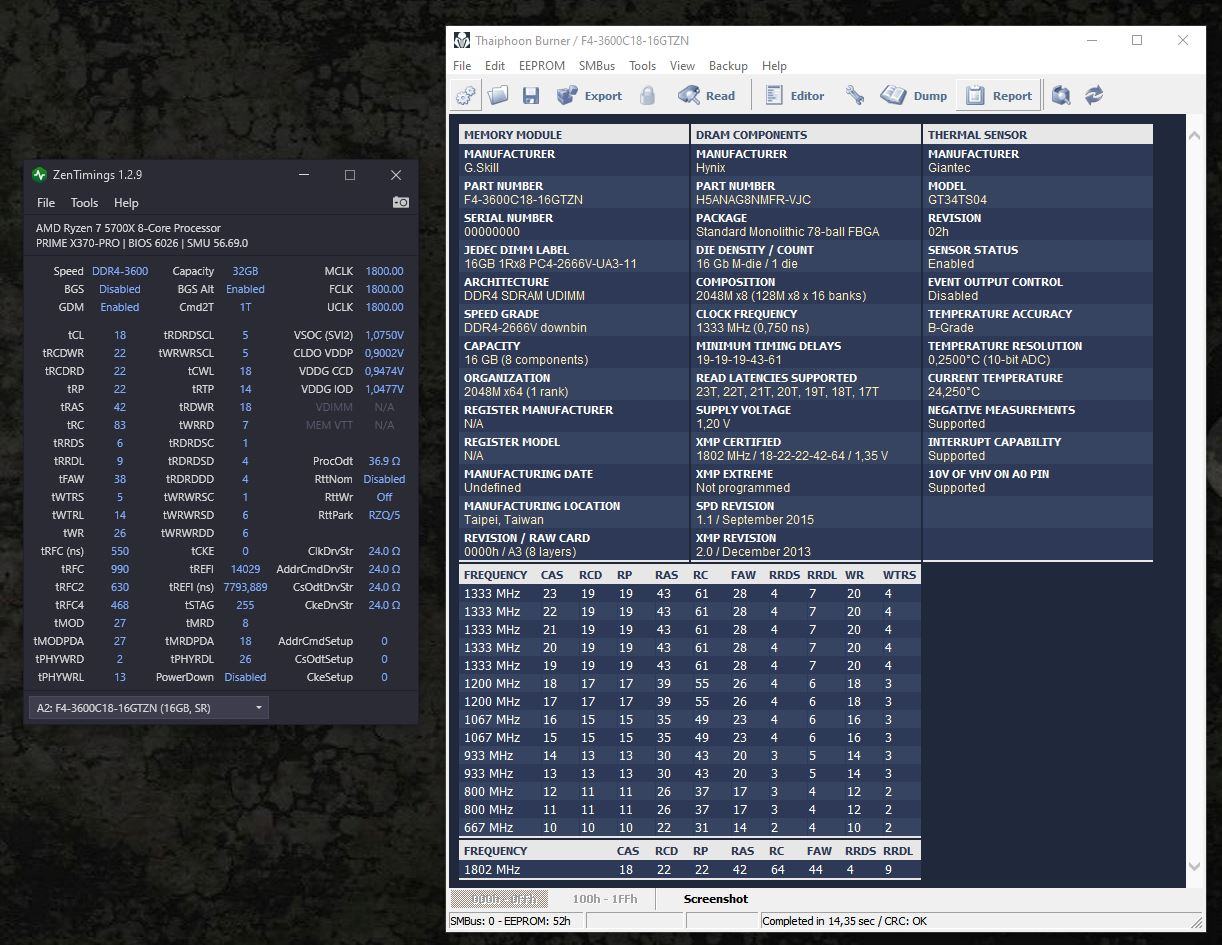Open the File menu in ZenTimings
This screenshot has width=1222, height=945.
[x=46, y=203]
